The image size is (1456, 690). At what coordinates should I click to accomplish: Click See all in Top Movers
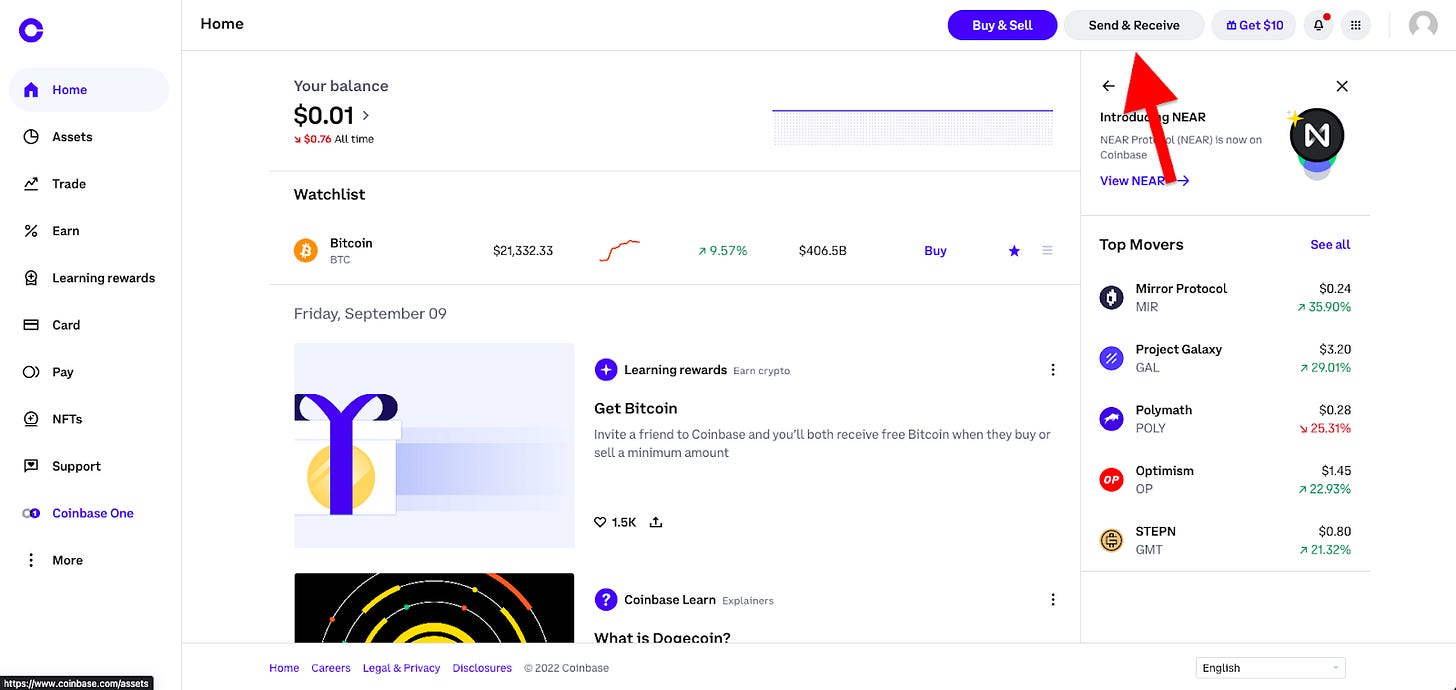coord(1330,245)
